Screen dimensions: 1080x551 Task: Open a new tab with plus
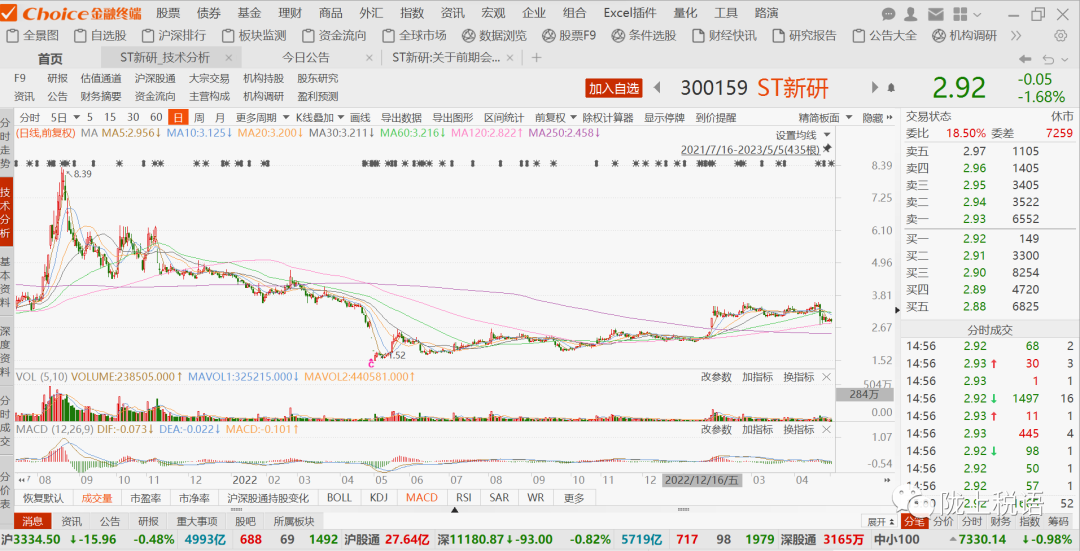(x=537, y=58)
